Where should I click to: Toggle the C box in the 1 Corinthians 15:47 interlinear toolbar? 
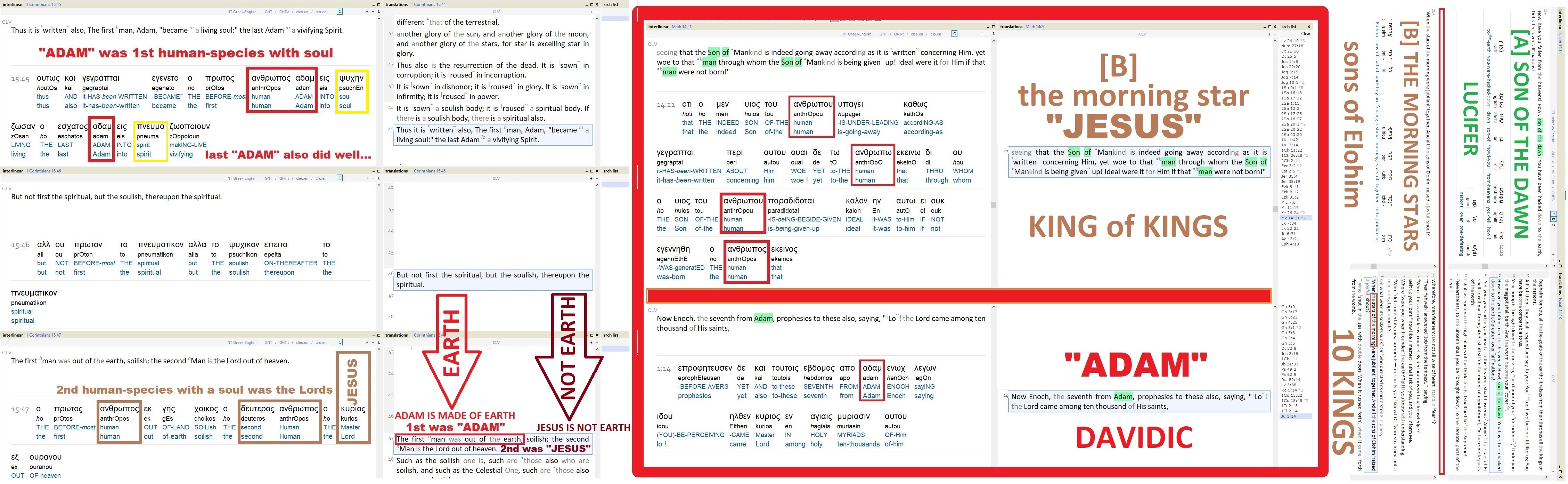[x=340, y=342]
